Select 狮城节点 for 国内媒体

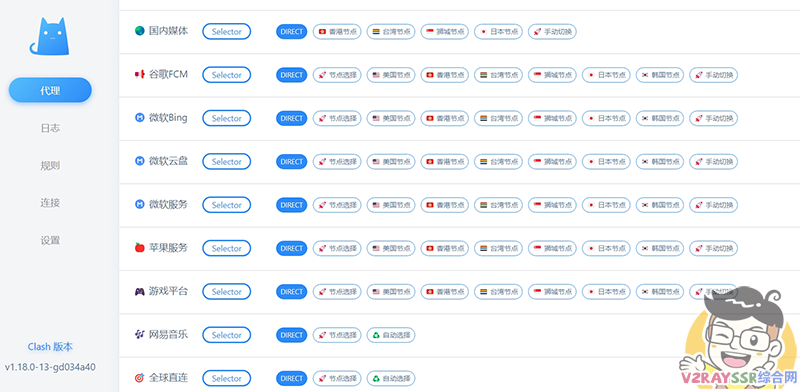click(445, 32)
